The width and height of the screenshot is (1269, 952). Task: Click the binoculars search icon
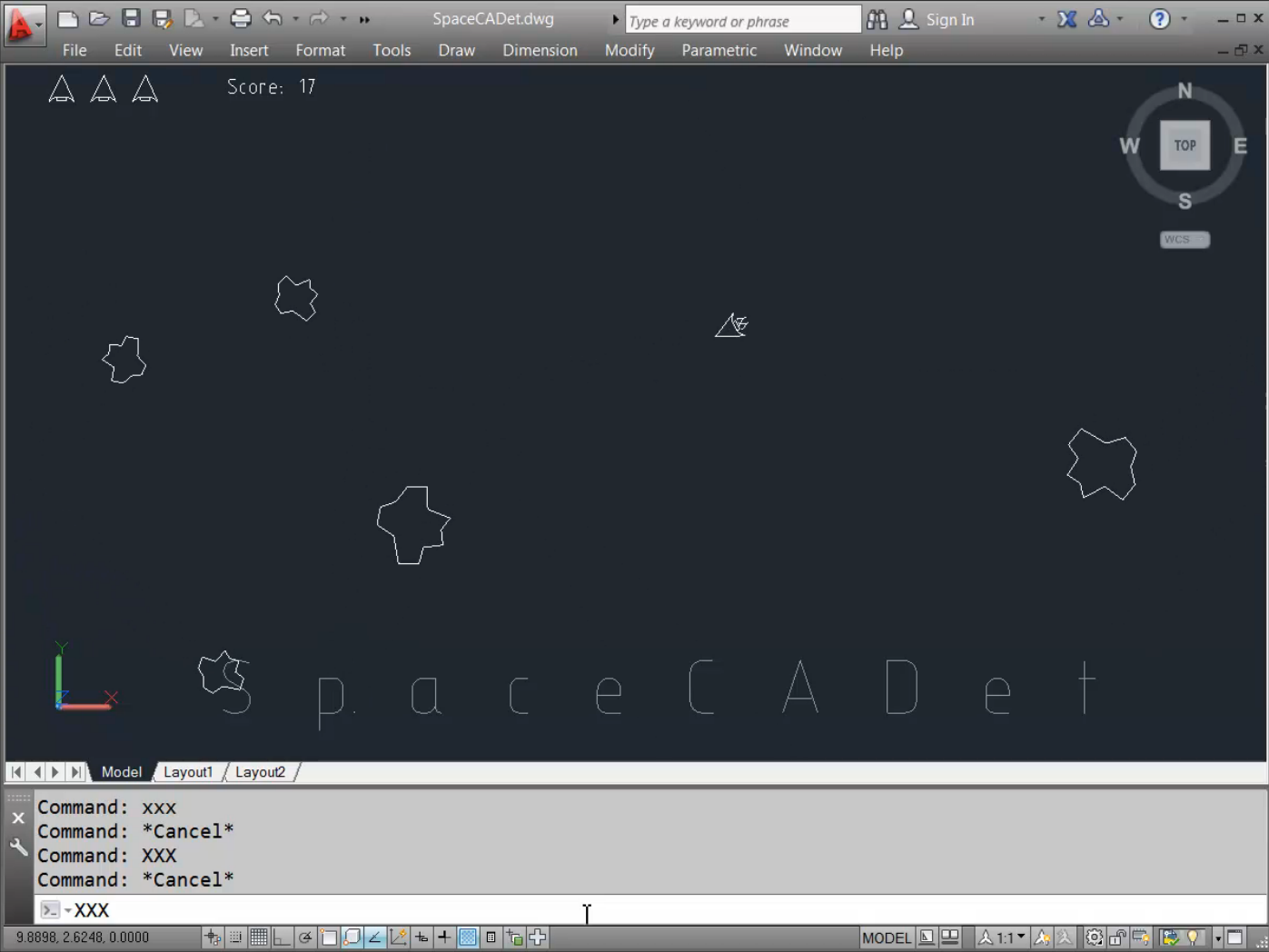[877, 19]
